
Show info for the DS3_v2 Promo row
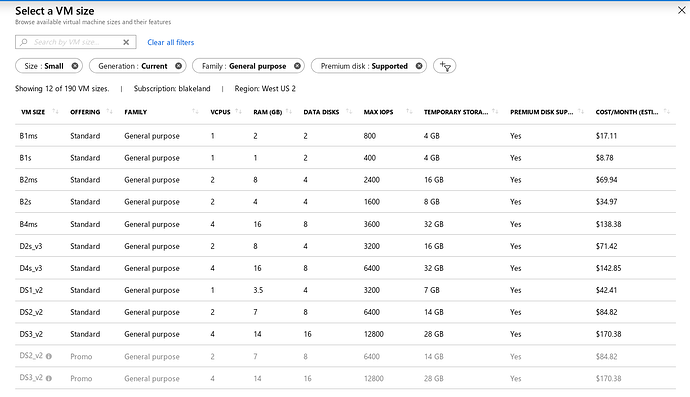pos(49,378)
